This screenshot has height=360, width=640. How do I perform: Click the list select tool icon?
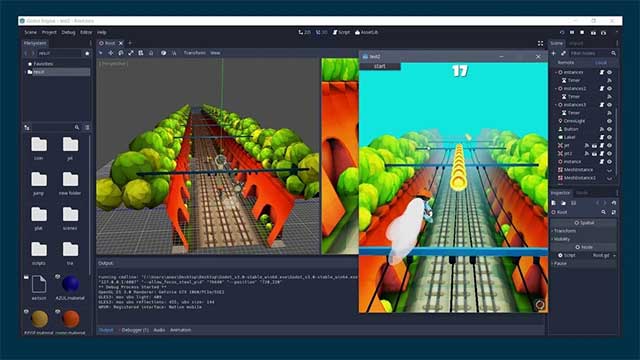click(141, 53)
